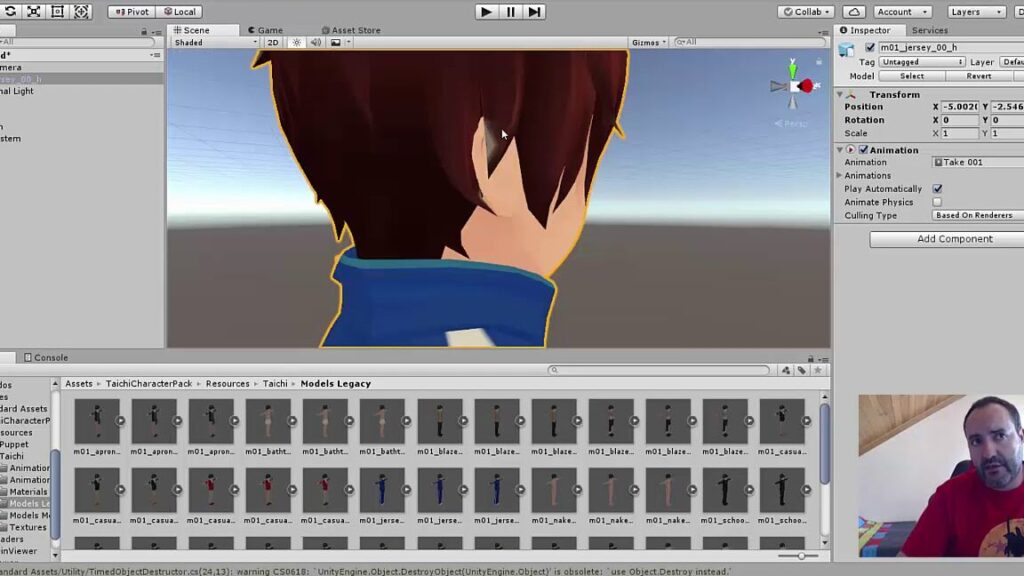Uncheck Play Automatically
This screenshot has width=1024, height=576.
coord(937,189)
